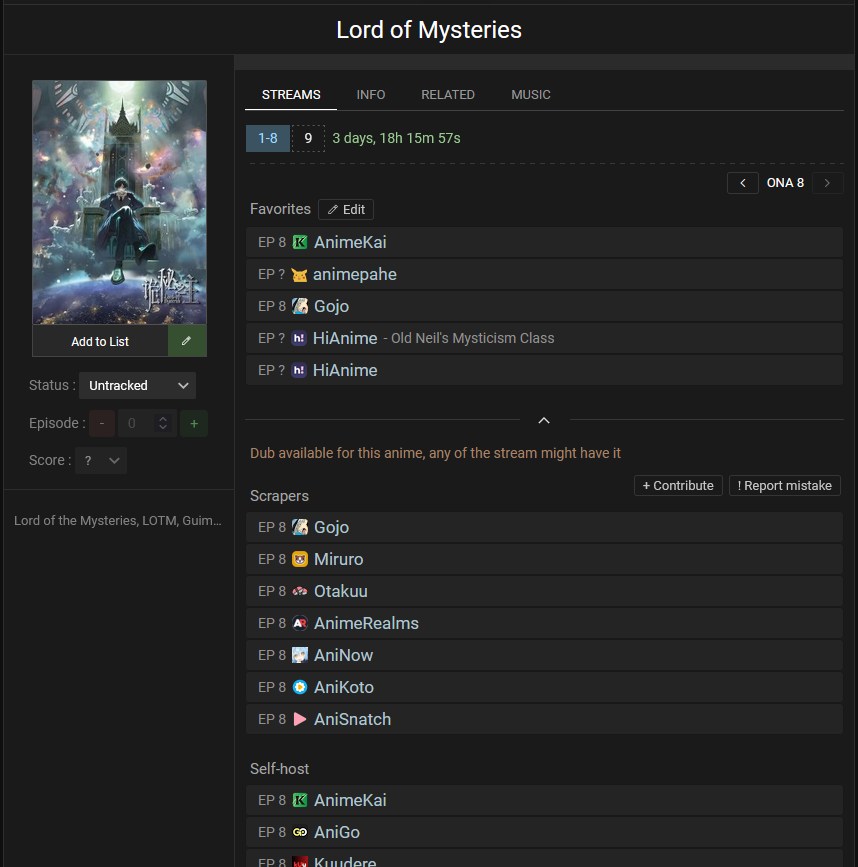The width and height of the screenshot is (858, 867).
Task: Increase episode count with plus button
Action: 193,423
